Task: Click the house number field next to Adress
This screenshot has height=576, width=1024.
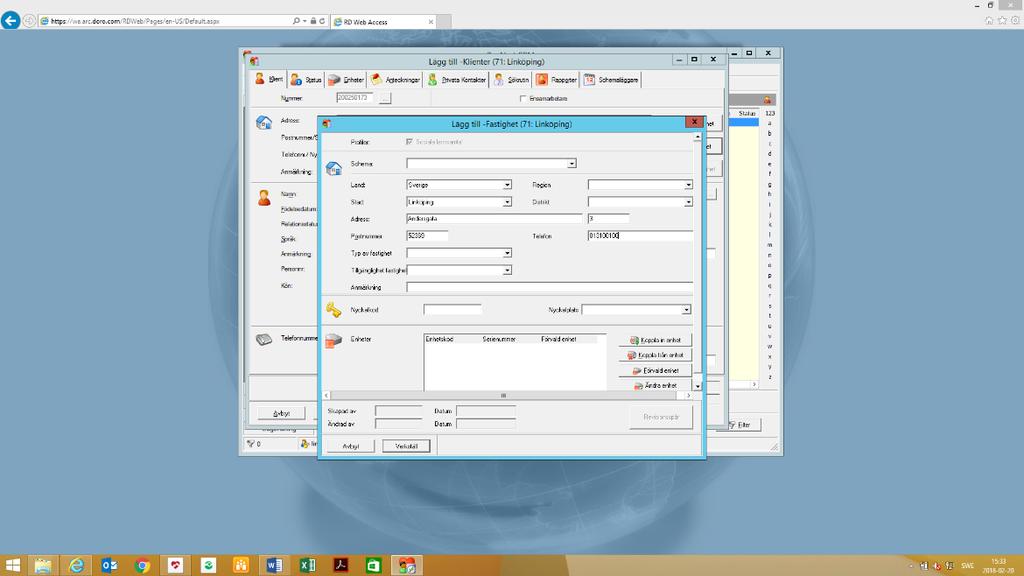Action: (608, 219)
